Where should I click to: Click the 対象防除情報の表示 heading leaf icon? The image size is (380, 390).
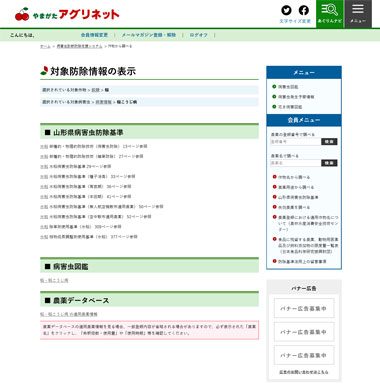click(x=44, y=71)
